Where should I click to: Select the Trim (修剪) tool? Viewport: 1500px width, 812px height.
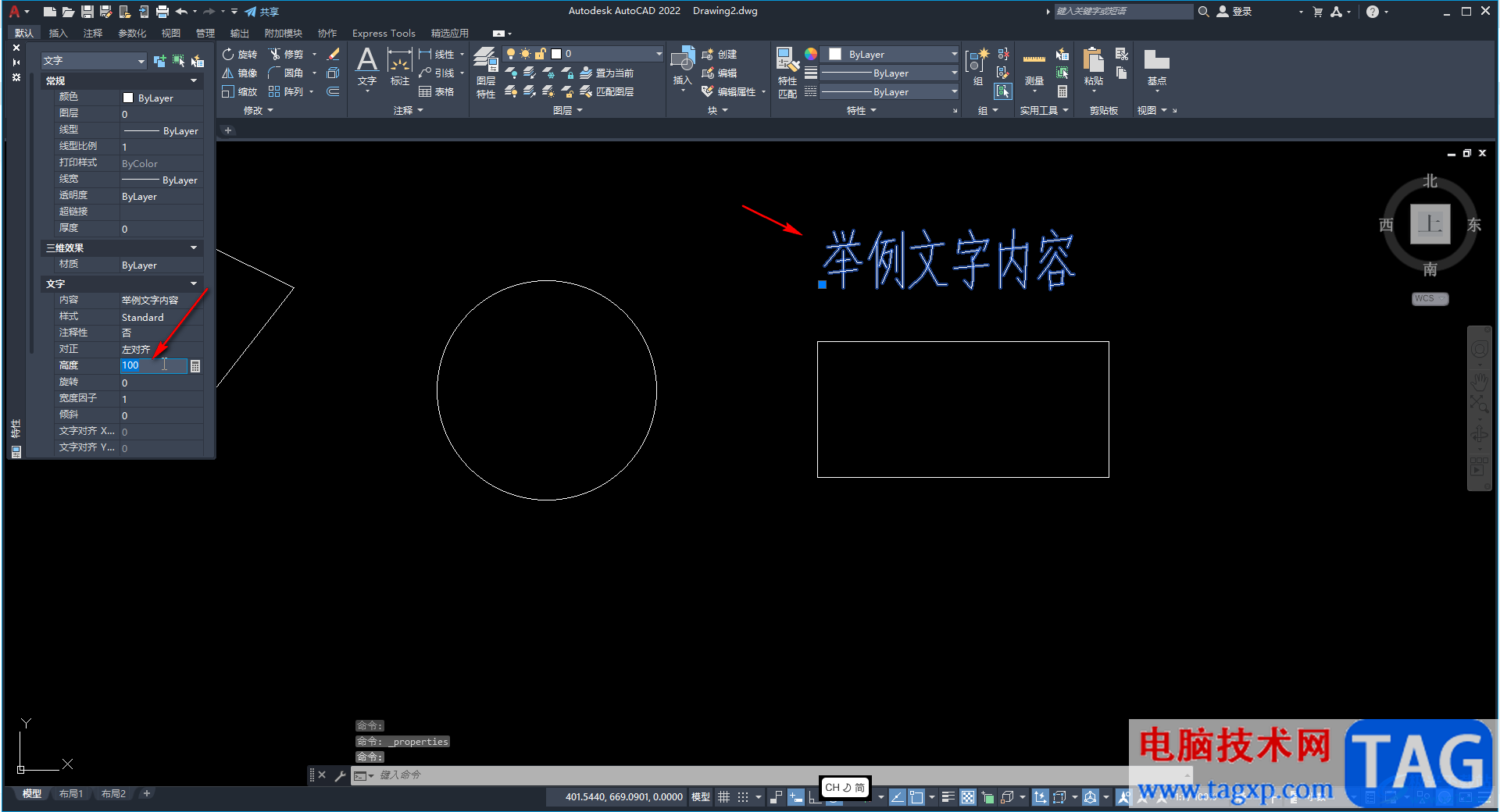286,54
